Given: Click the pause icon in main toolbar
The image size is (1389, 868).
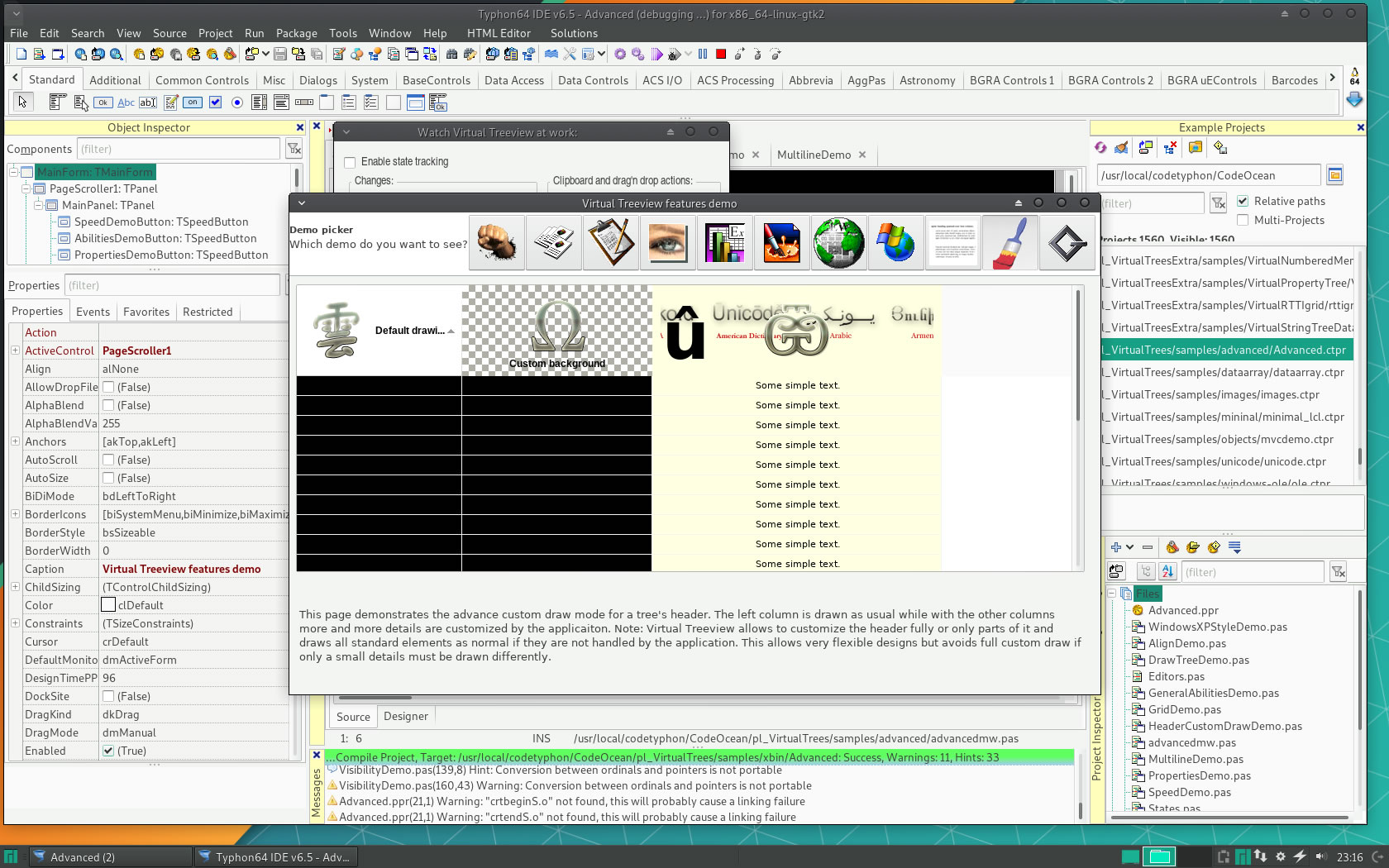Looking at the screenshot, I should point(703,54).
